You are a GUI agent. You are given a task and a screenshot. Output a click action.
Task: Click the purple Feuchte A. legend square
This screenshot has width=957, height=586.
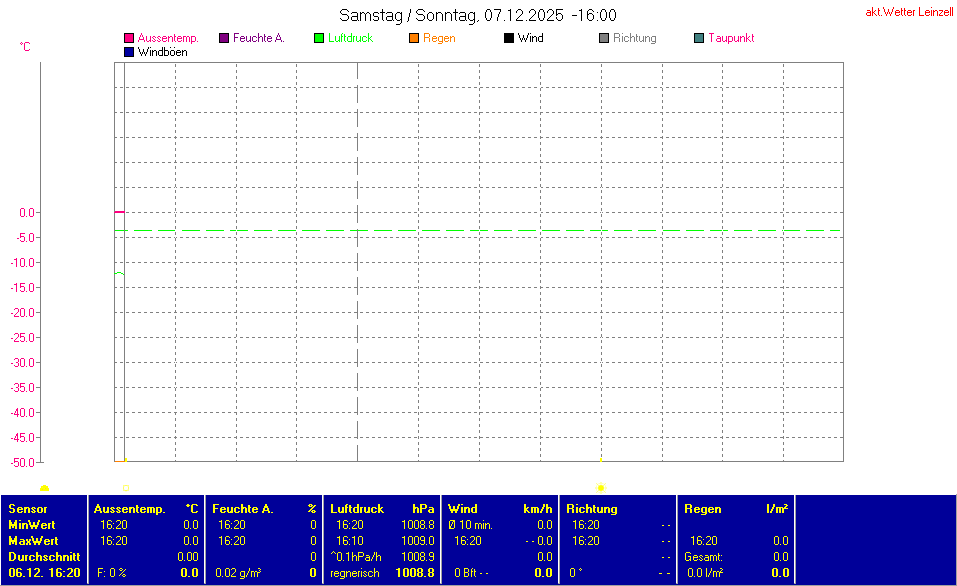click(224, 38)
